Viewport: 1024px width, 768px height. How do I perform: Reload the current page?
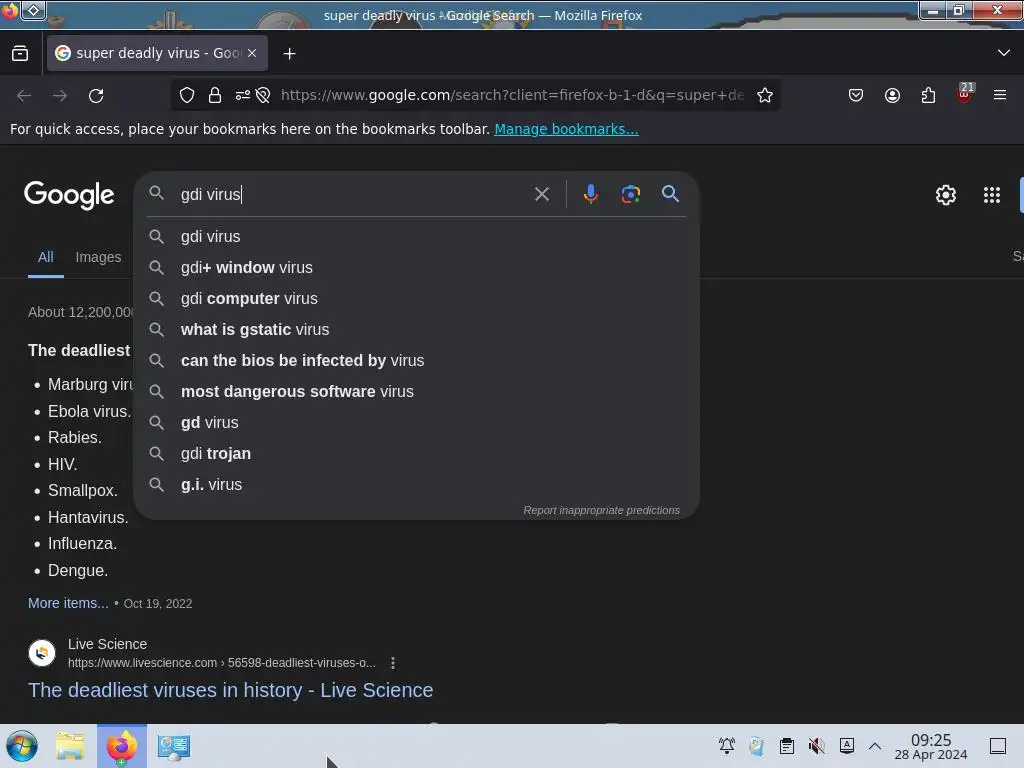(x=96, y=95)
